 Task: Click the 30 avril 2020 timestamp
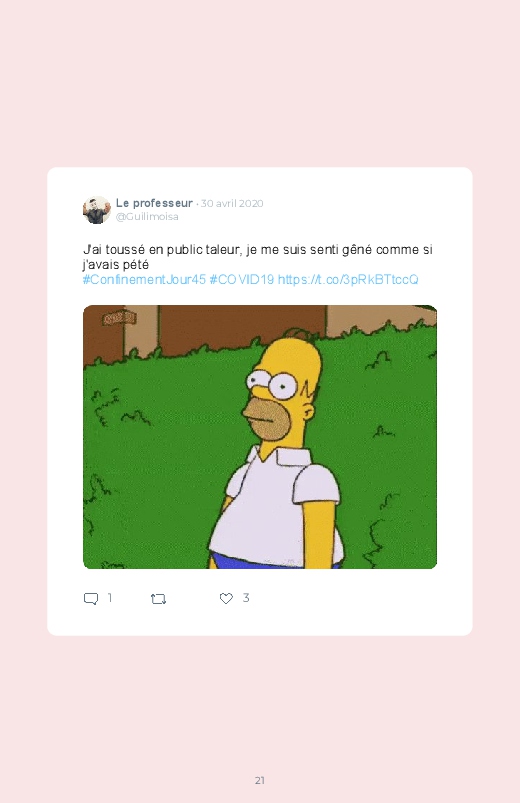[232, 203]
